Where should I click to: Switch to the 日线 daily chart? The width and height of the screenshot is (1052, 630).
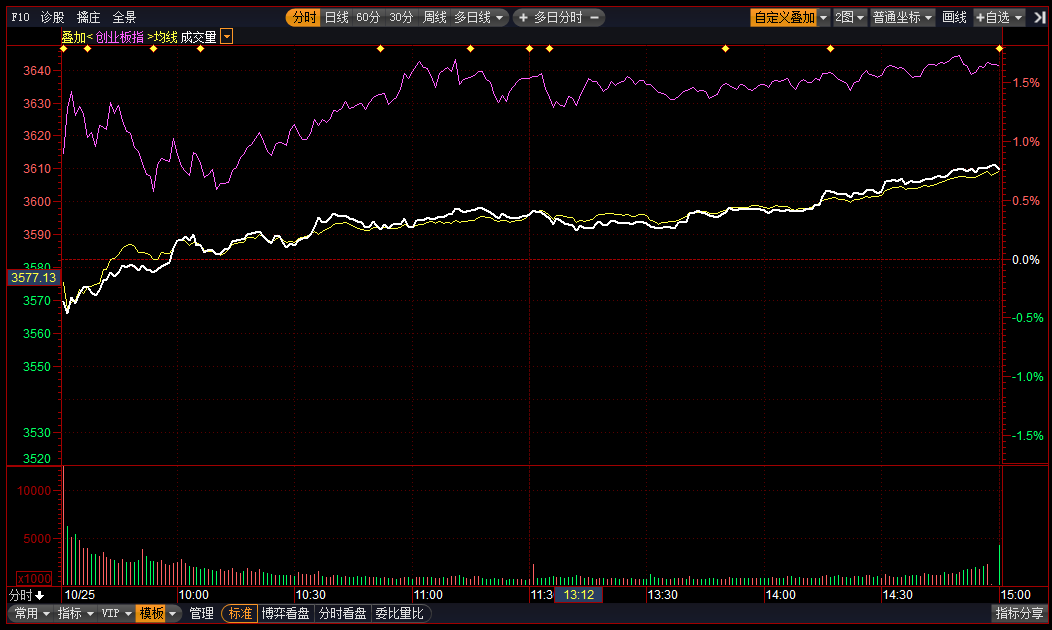[x=337, y=17]
